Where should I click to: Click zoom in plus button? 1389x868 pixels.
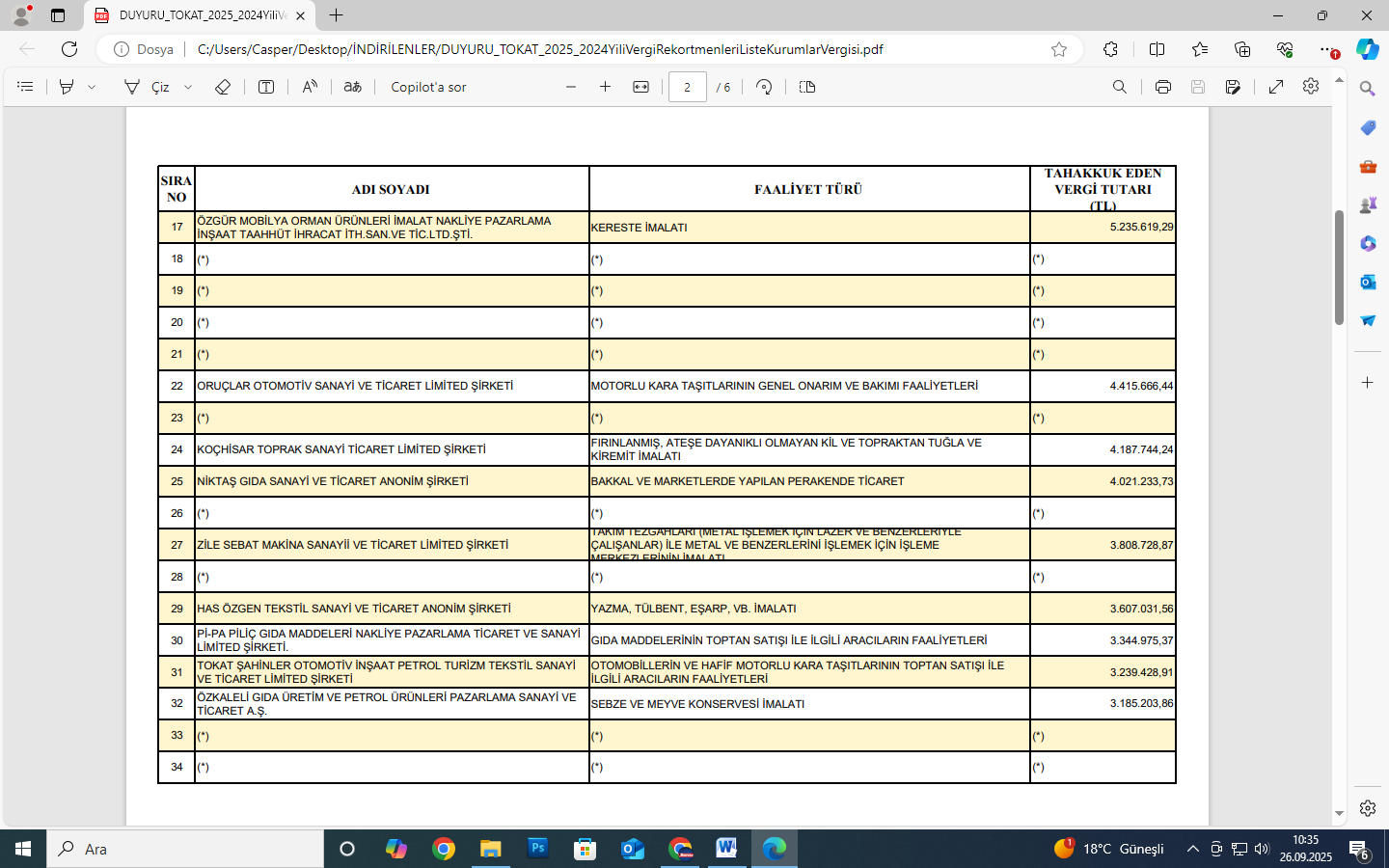coord(605,87)
